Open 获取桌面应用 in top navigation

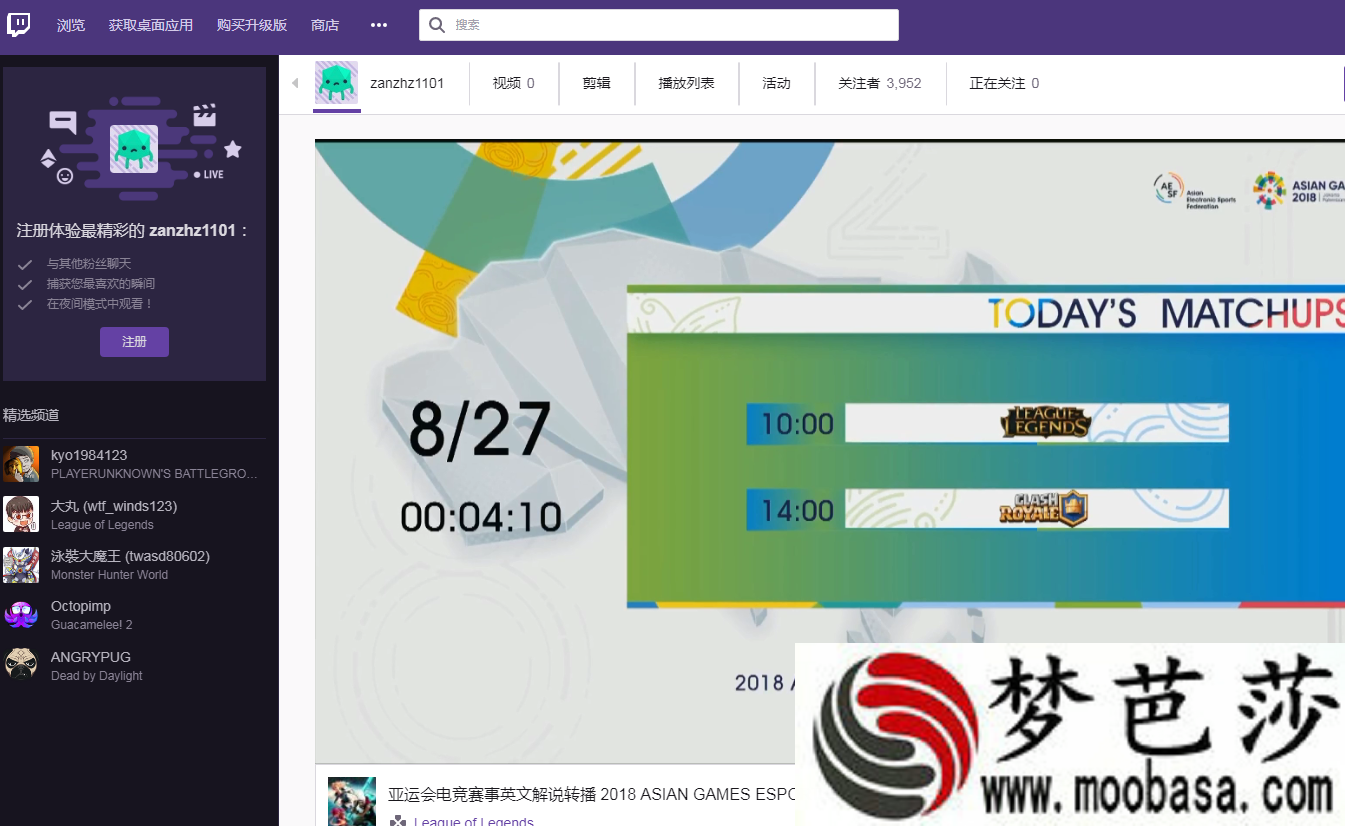(151, 25)
